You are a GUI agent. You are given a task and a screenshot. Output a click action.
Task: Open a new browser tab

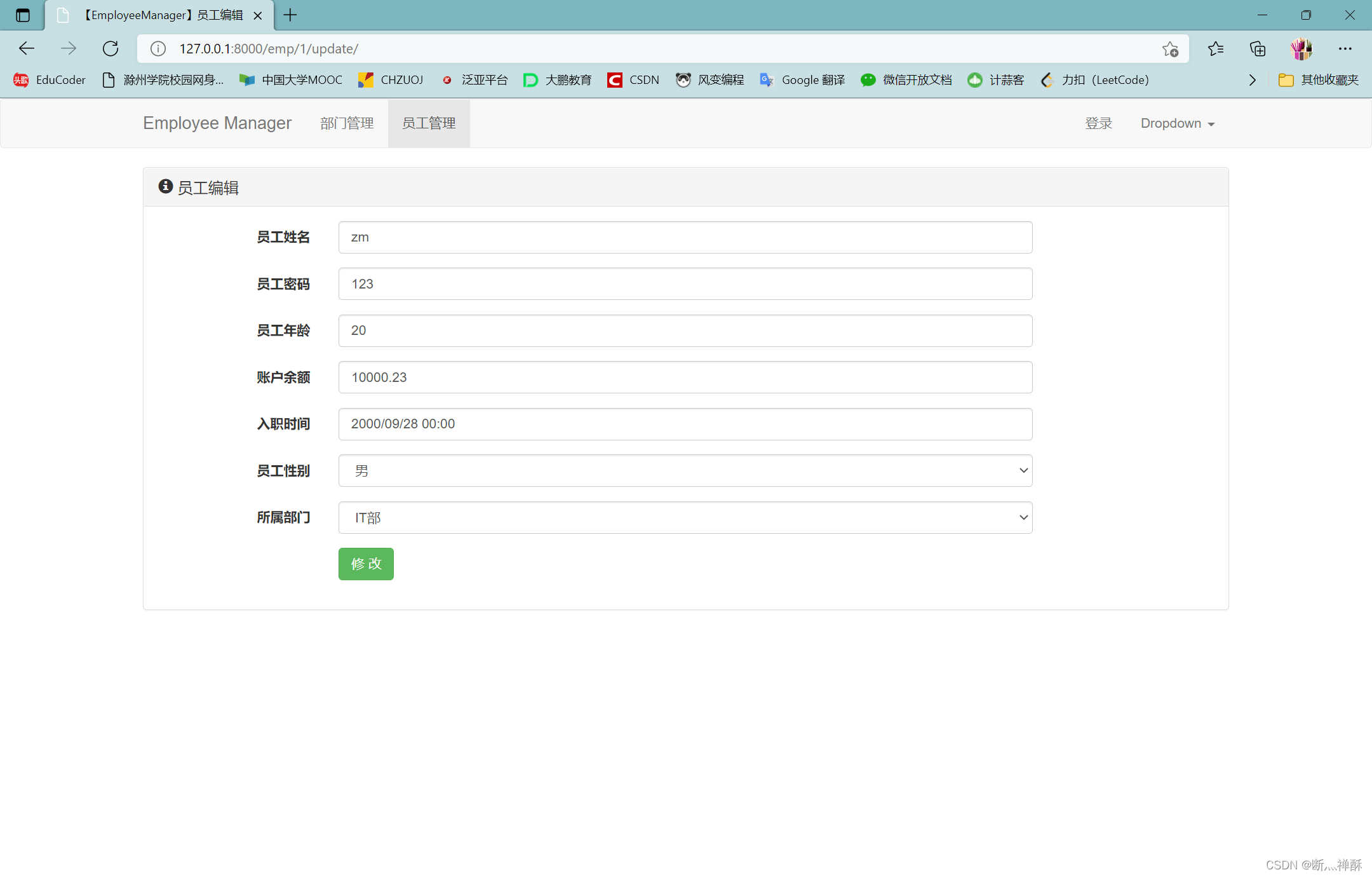pos(290,15)
